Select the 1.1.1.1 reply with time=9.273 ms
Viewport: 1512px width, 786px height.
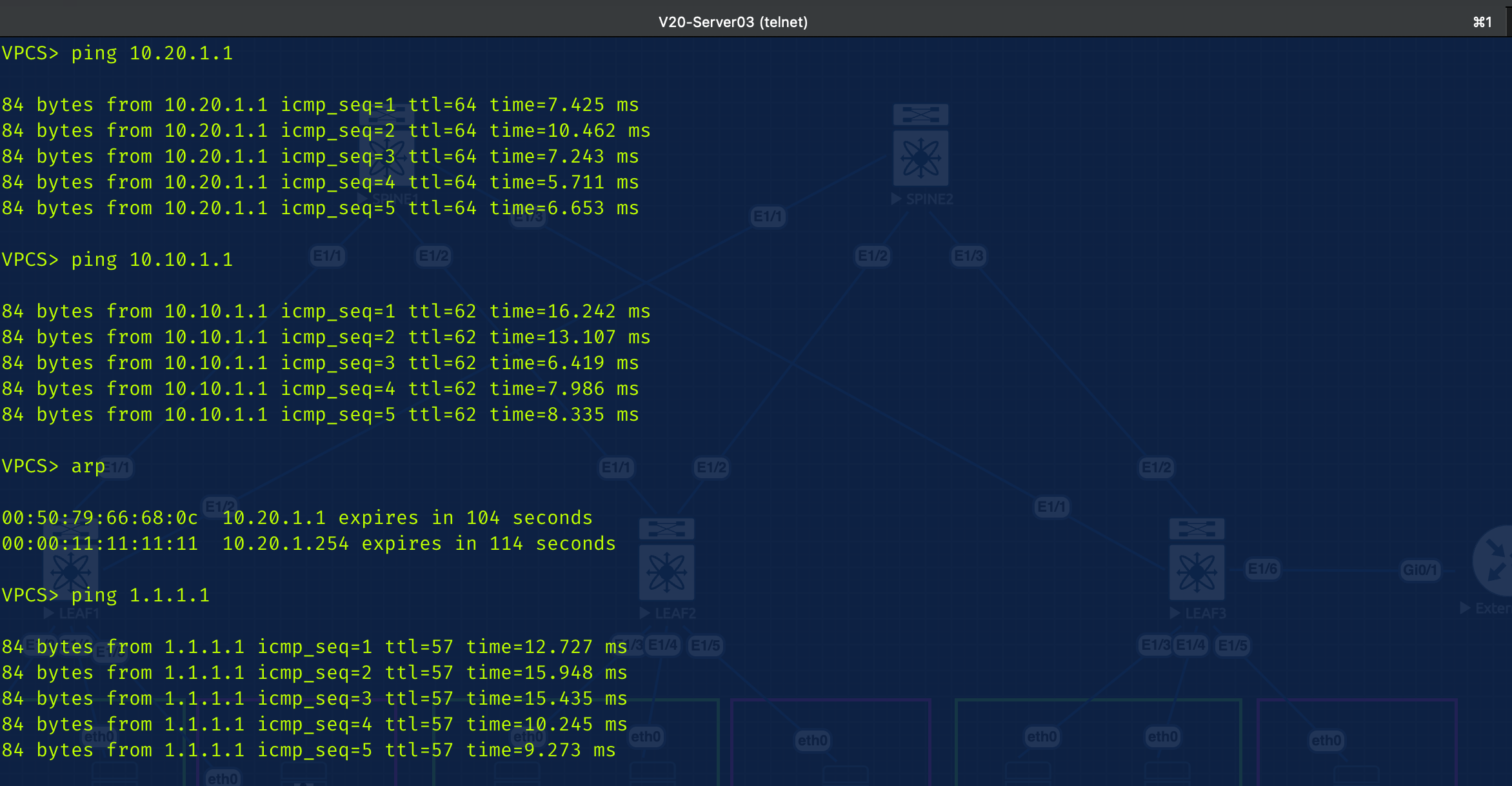pos(308,750)
